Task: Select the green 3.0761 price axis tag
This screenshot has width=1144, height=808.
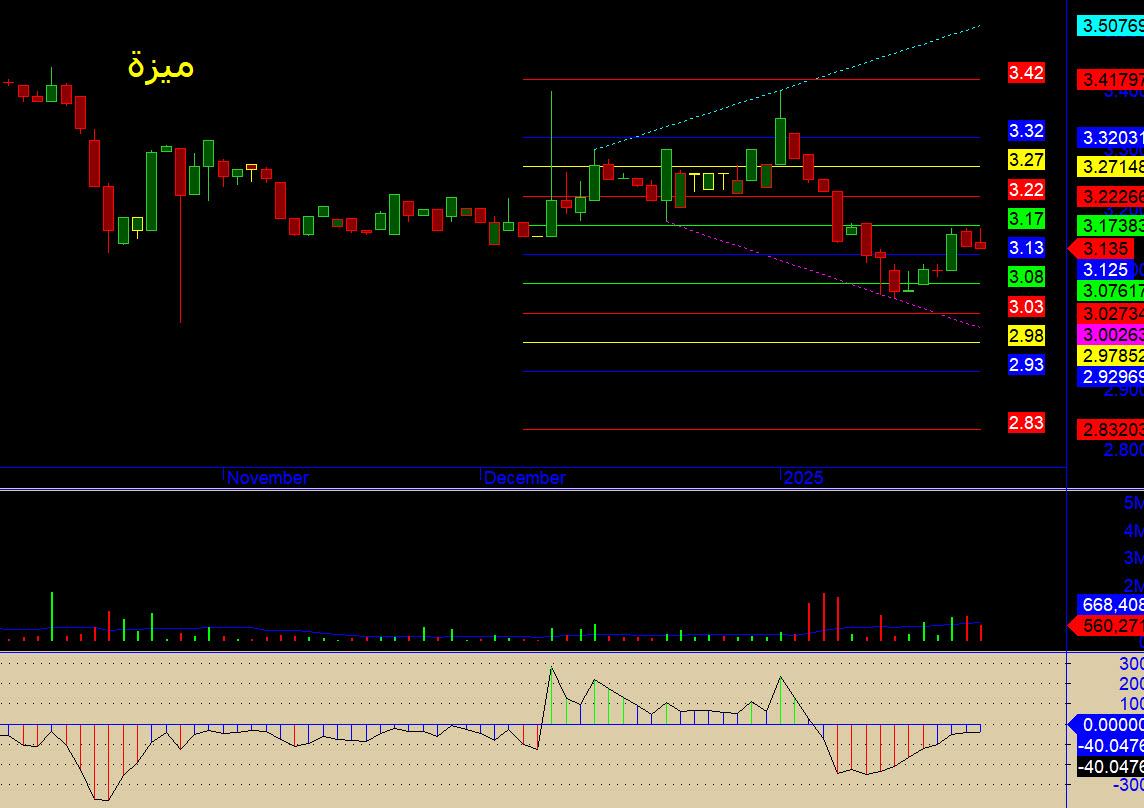Action: (x=1110, y=291)
